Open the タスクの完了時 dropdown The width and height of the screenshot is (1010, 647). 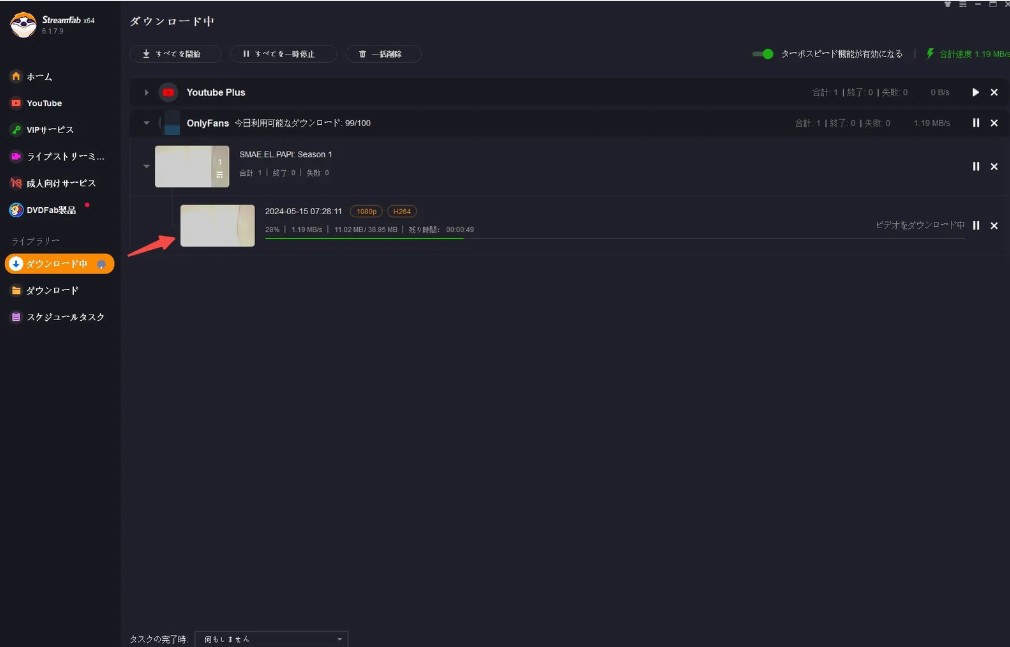pyautogui.click(x=271, y=639)
